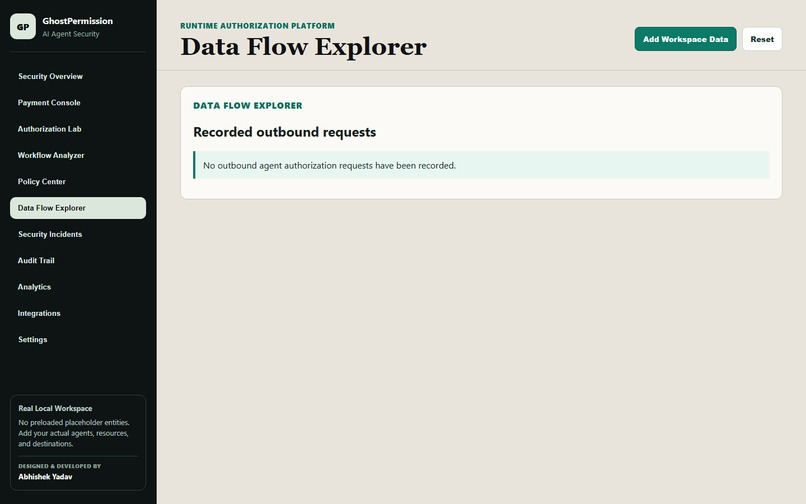Image resolution: width=806 pixels, height=504 pixels.
Task: Click the 'Designed & Developed By' caption
Action: pos(60,466)
